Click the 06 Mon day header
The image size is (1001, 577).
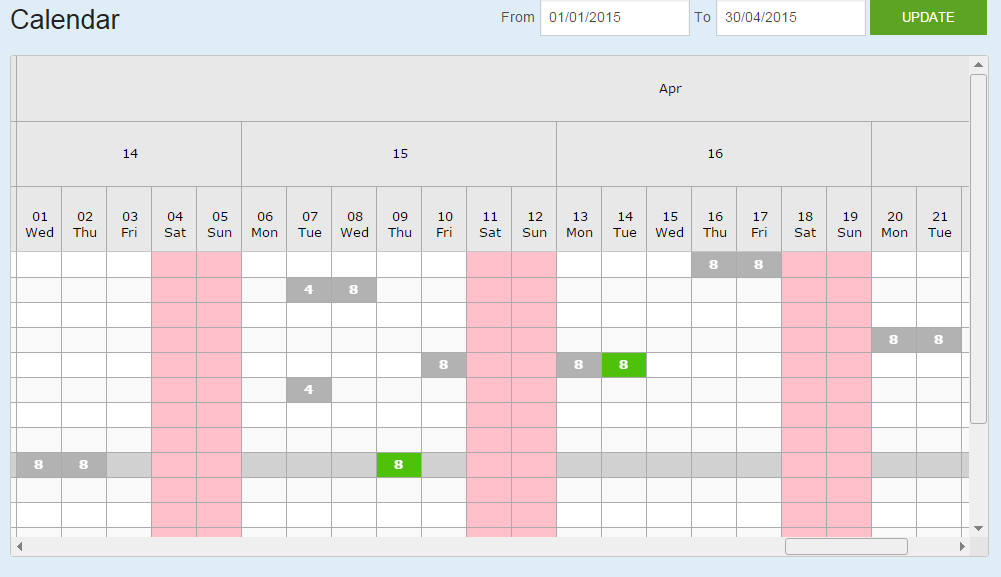click(x=264, y=224)
